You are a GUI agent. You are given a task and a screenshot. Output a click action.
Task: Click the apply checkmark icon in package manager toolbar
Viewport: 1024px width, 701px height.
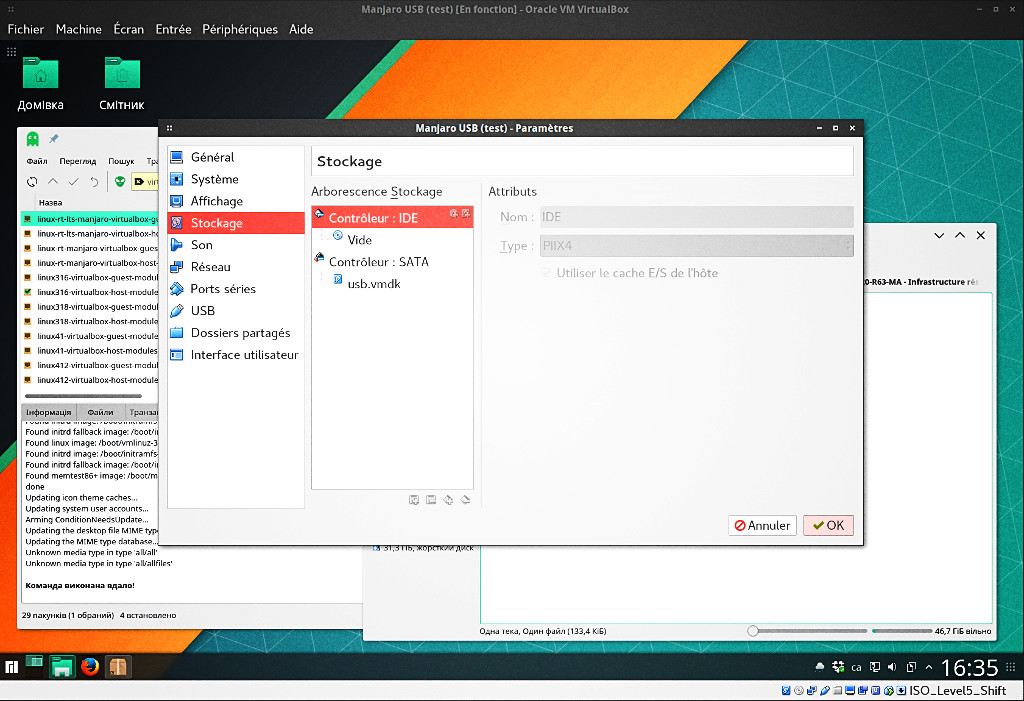[x=74, y=182]
